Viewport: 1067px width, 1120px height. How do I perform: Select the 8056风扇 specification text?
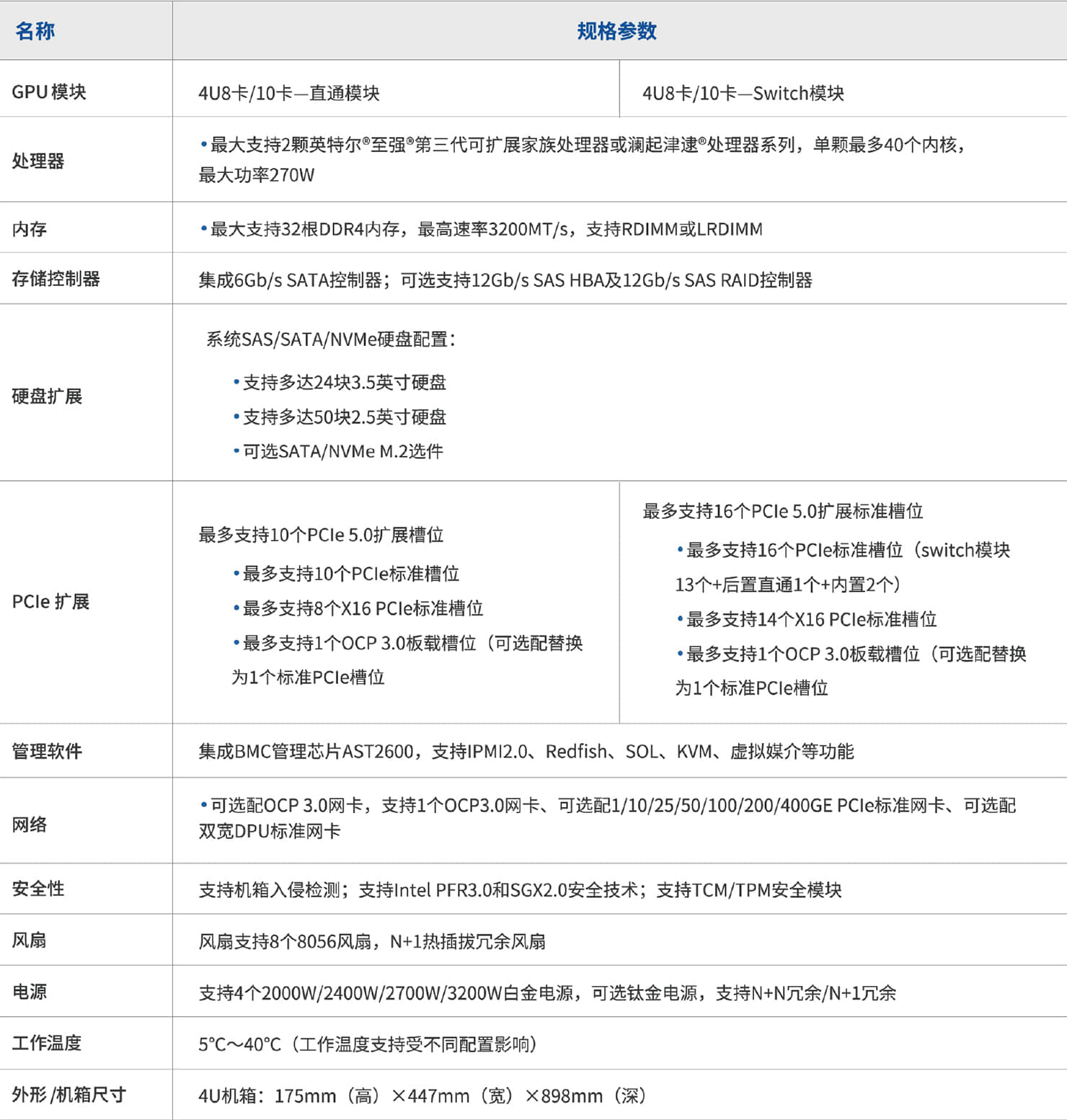coord(372,941)
